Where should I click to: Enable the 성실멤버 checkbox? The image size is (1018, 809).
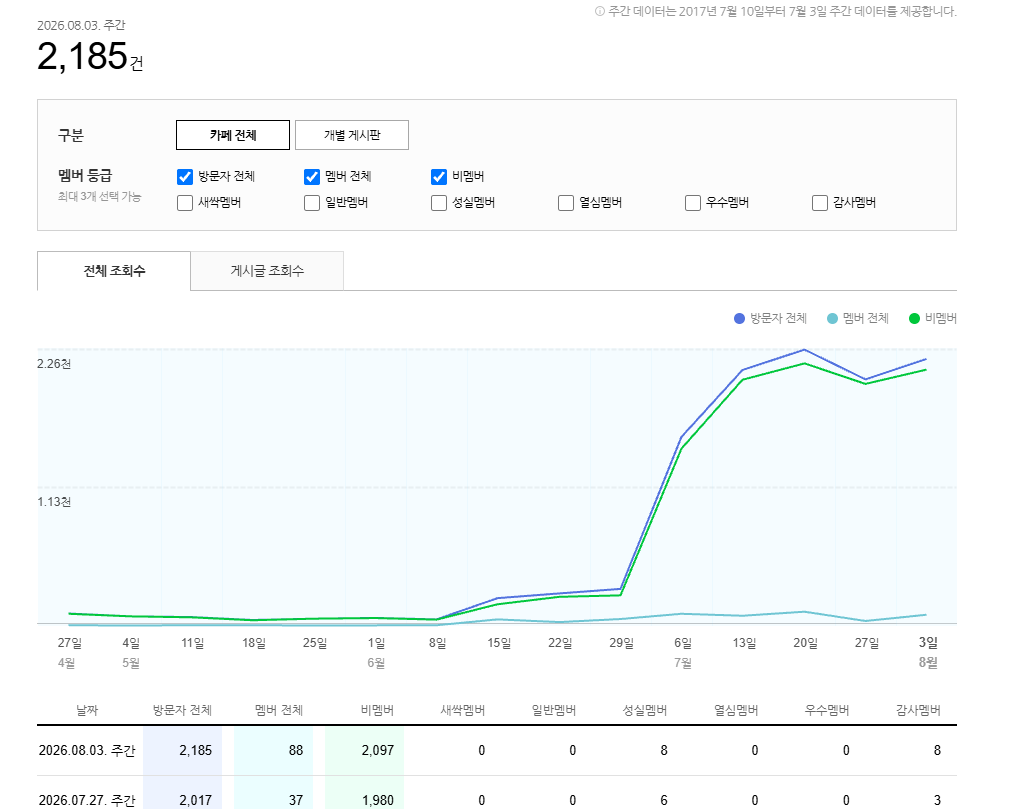tap(439, 203)
